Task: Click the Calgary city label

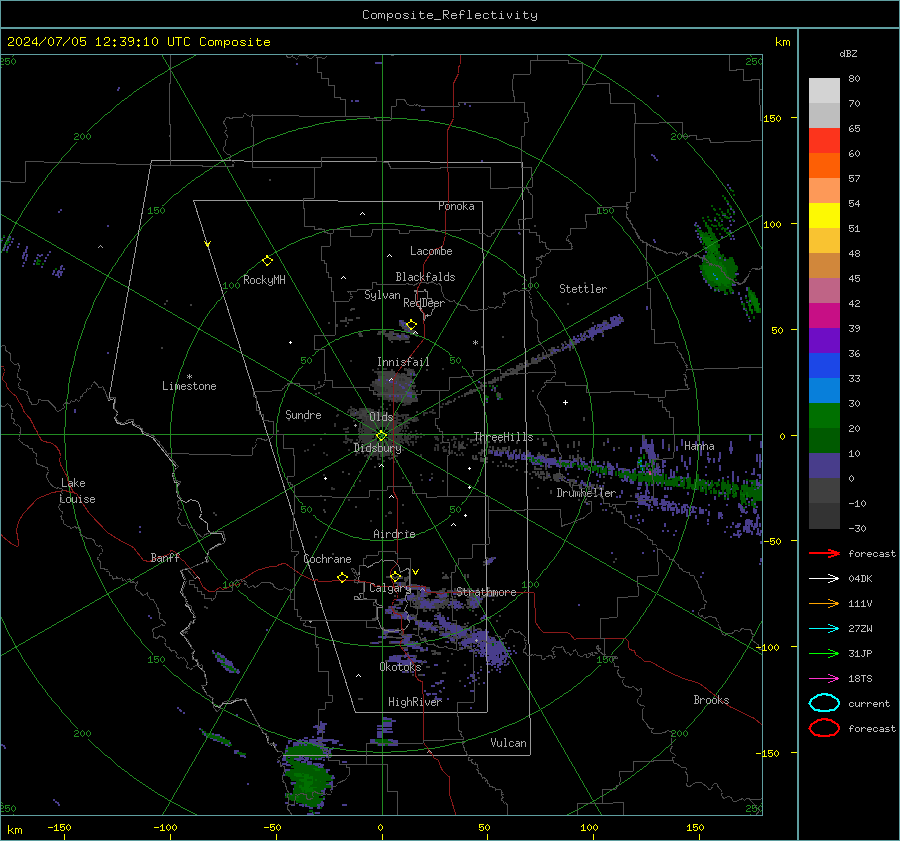Action: click(390, 588)
